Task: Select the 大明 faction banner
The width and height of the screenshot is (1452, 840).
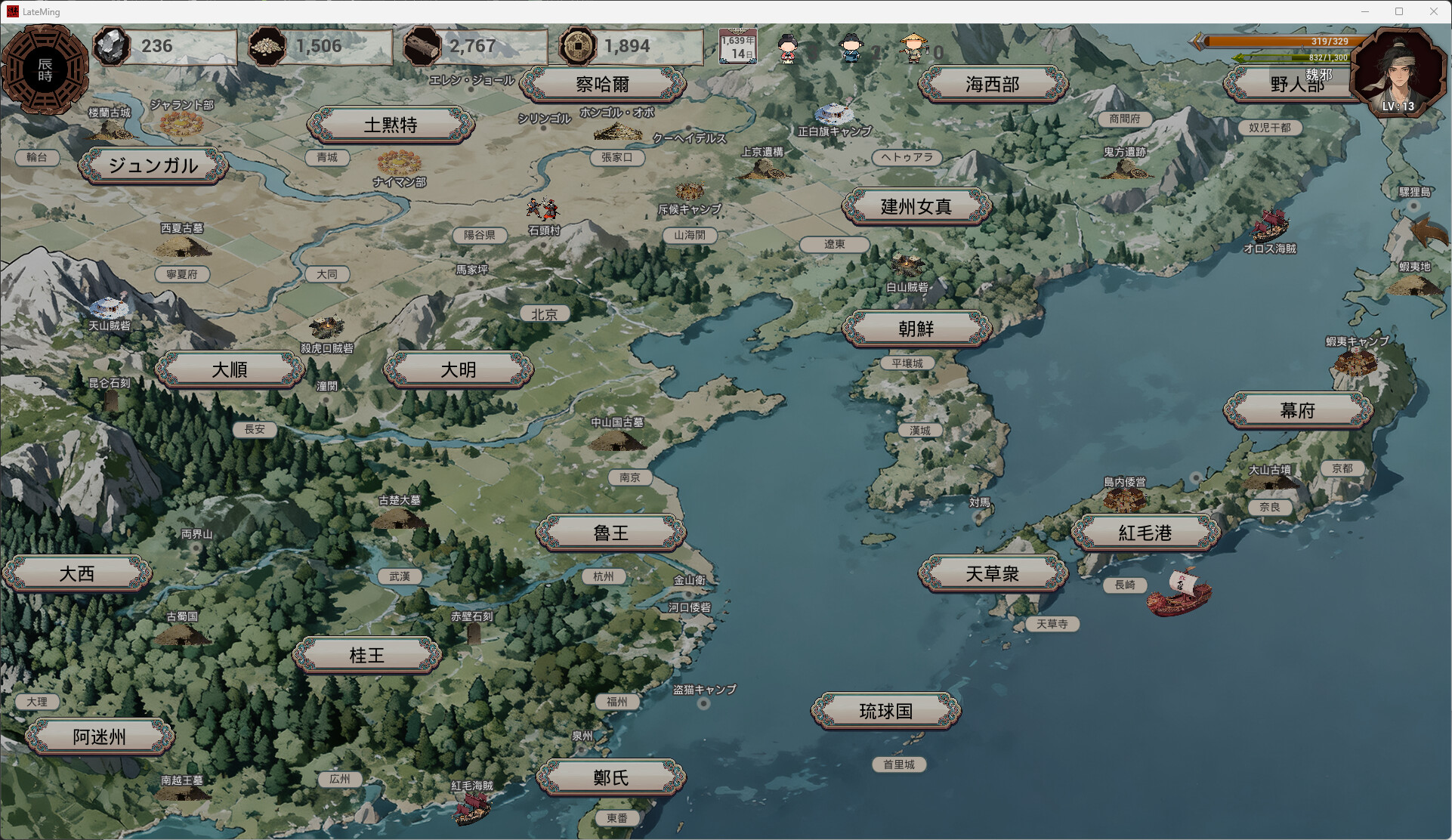Action: pyautogui.click(x=459, y=369)
